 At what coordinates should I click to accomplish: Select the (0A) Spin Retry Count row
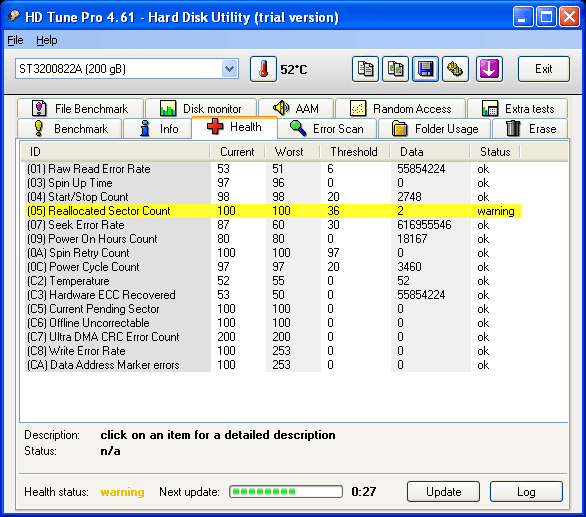[273, 253]
